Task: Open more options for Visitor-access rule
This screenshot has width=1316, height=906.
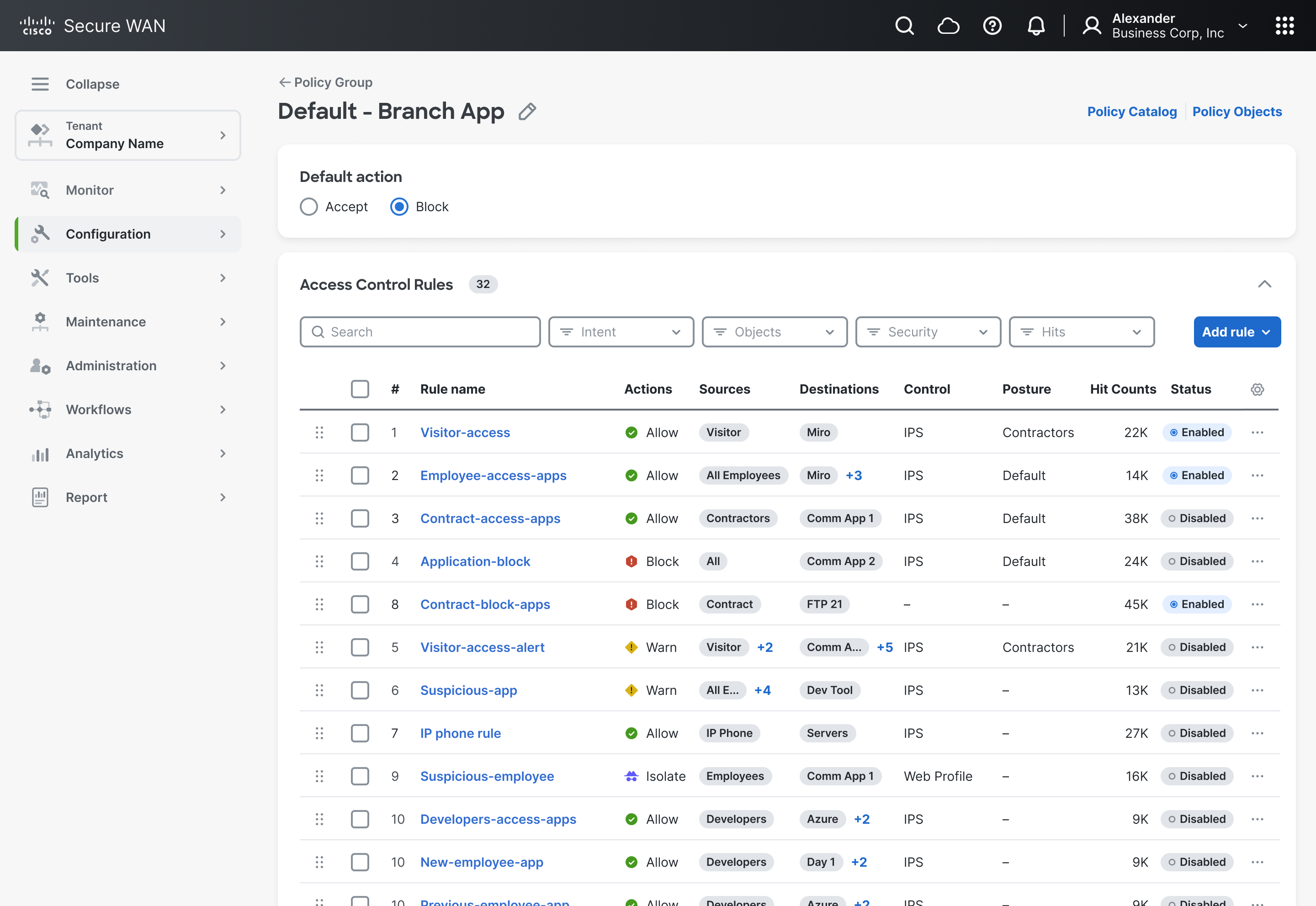Action: pos(1258,432)
